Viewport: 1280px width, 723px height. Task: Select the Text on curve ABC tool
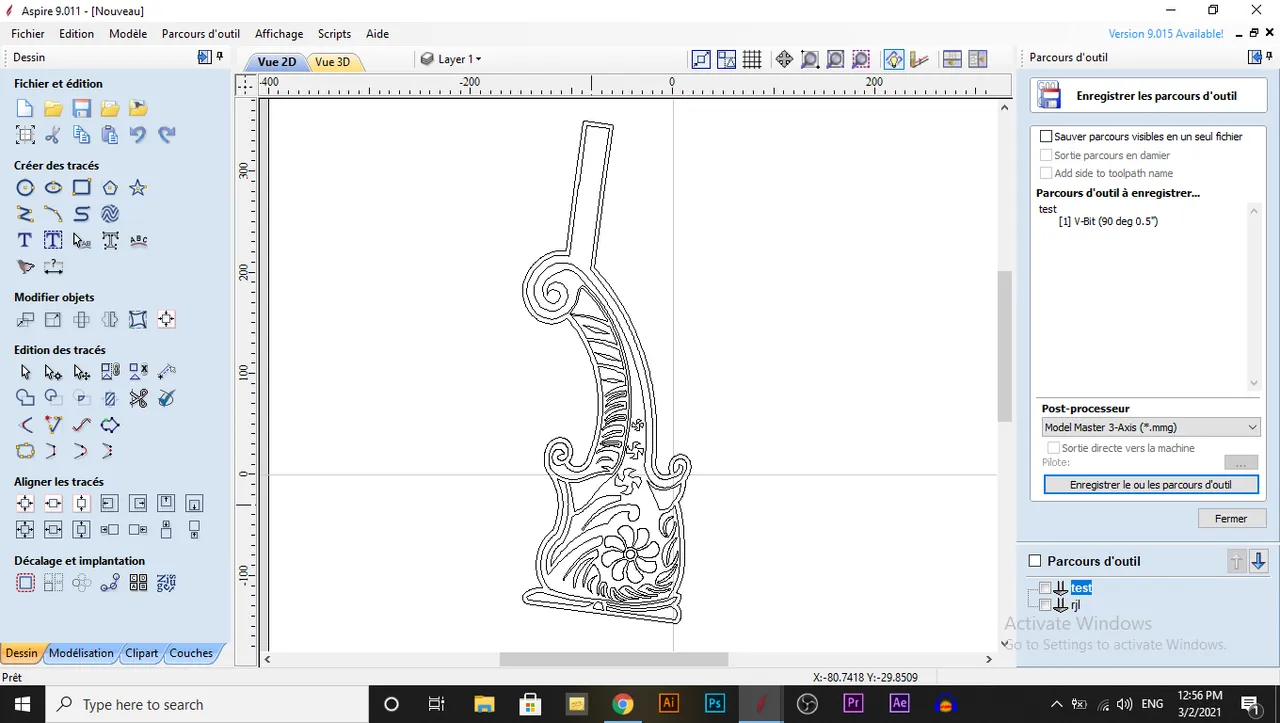point(138,240)
